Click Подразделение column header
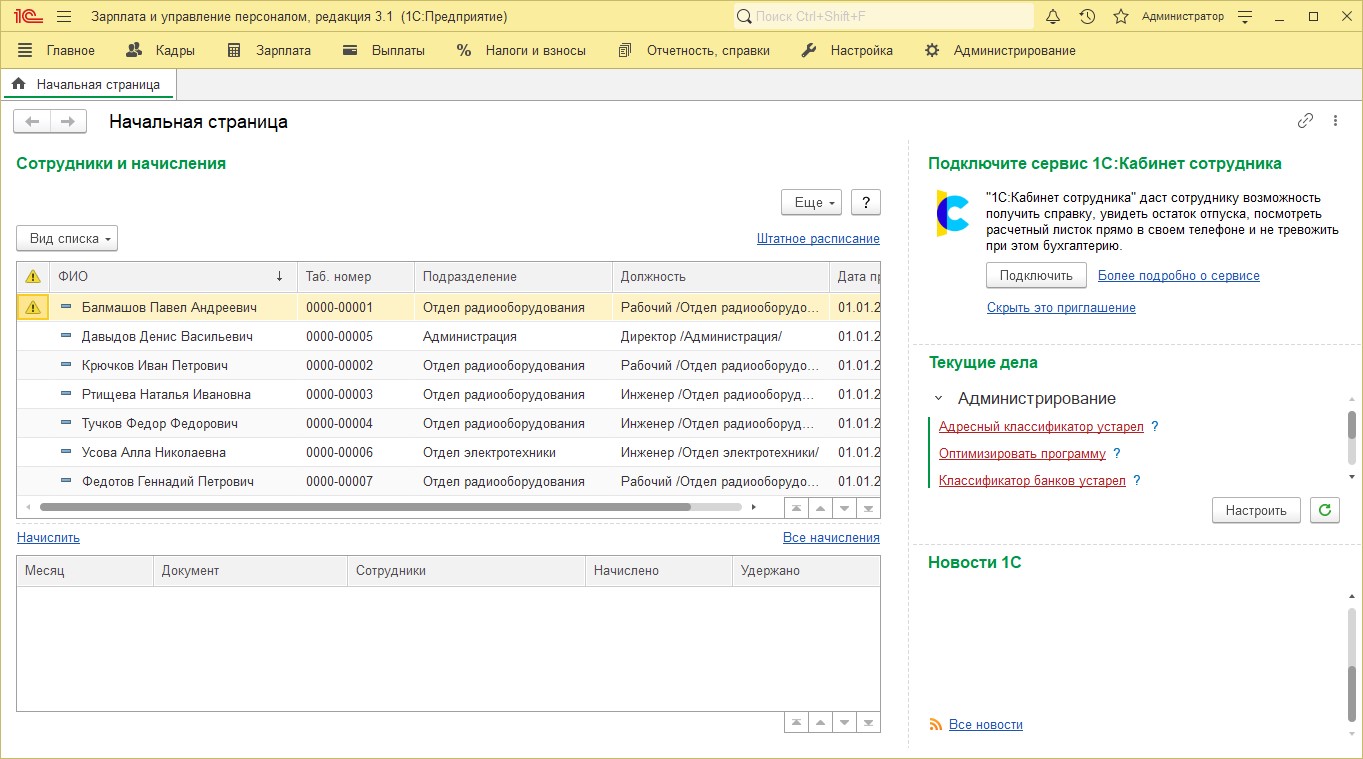1363x759 pixels. [513, 276]
